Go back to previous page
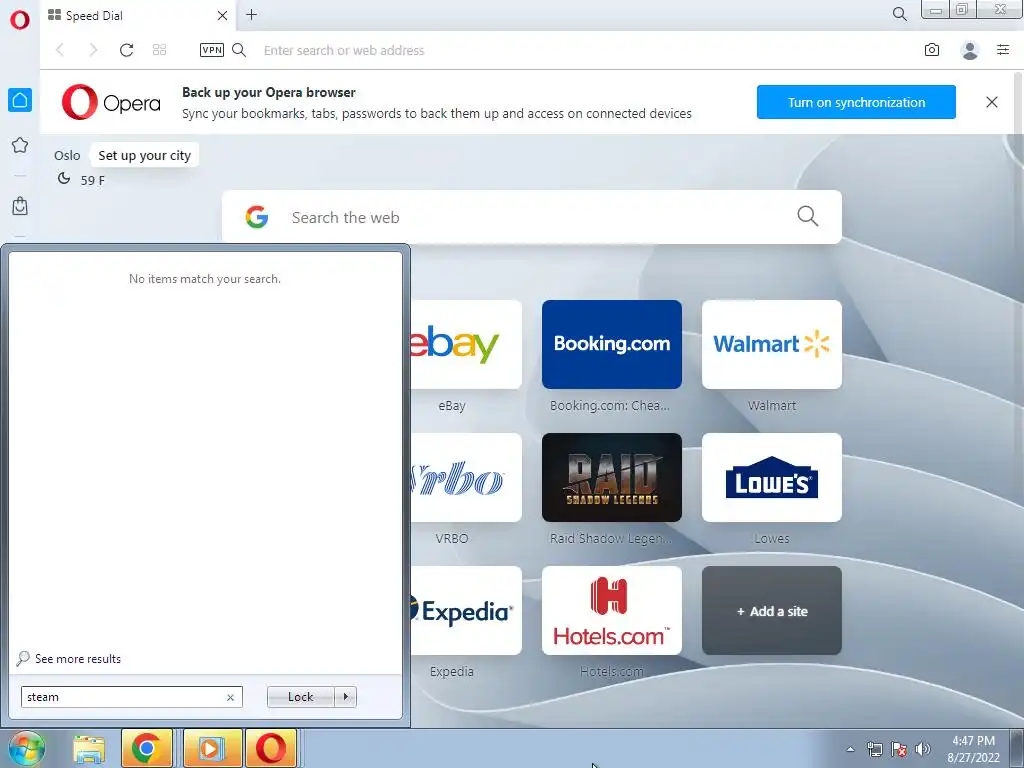The height and width of the screenshot is (768, 1024). tap(60, 50)
